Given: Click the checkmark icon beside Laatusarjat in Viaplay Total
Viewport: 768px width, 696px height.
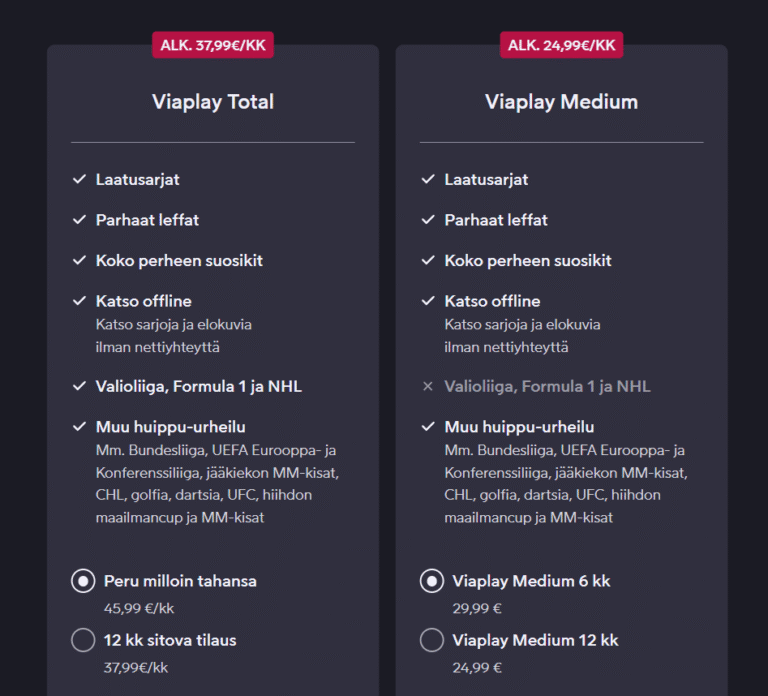Looking at the screenshot, I should 79,180.
